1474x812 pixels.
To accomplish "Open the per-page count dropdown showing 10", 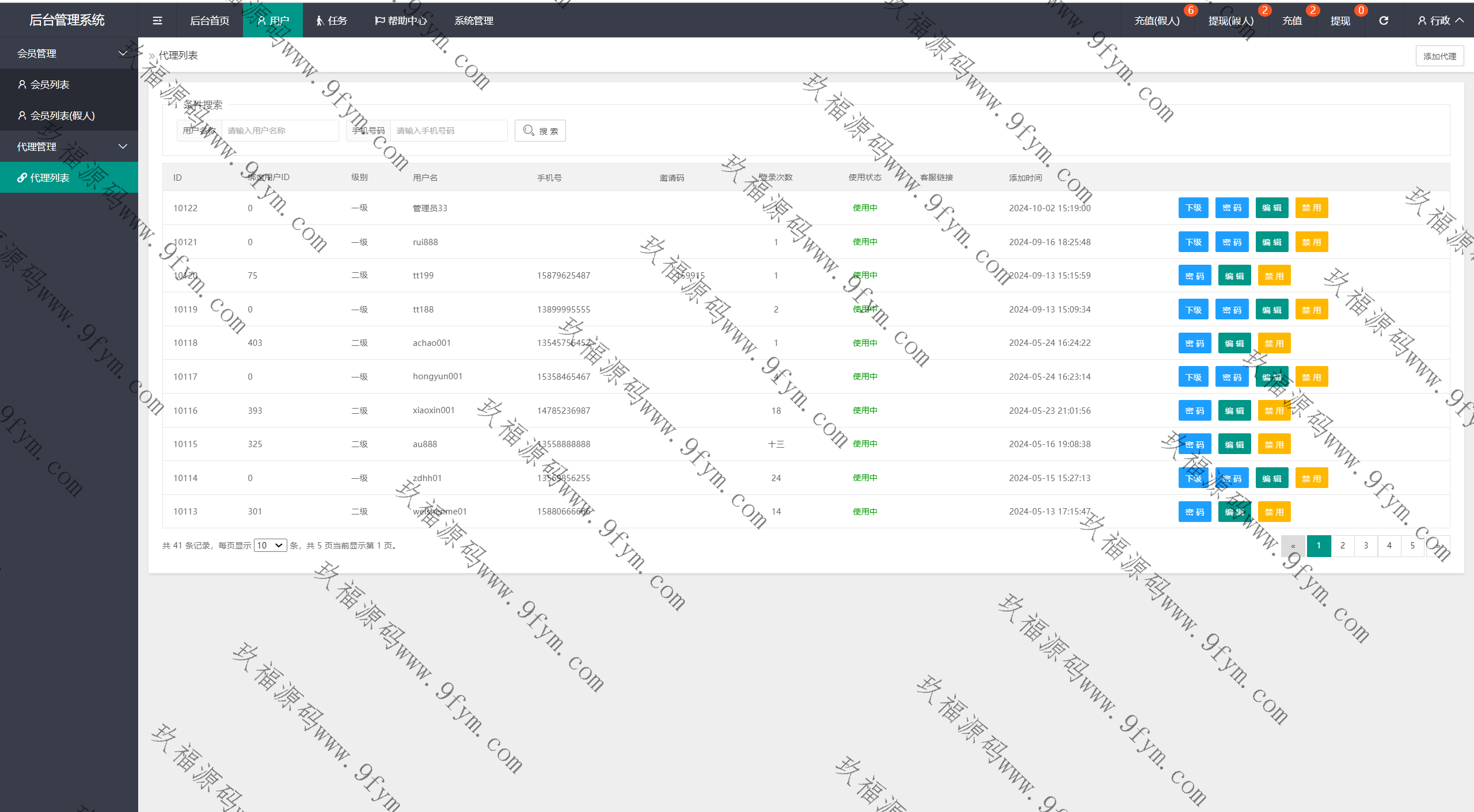I will (270, 545).
